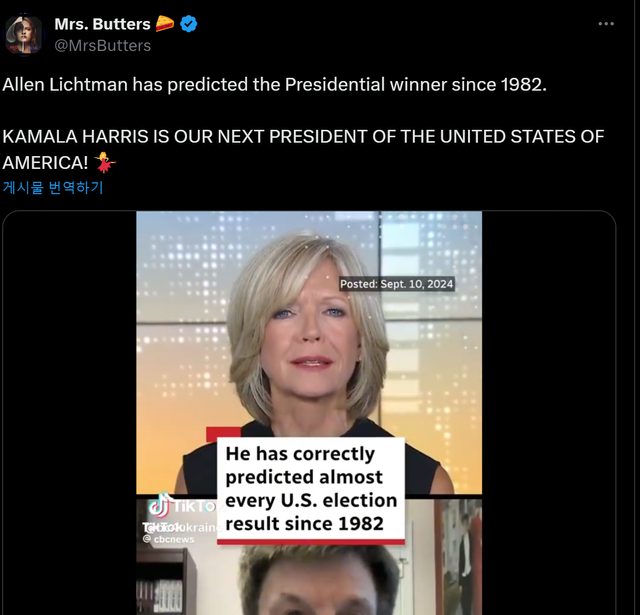Click the news anchor video thumbnail
Viewport: 640px width, 615px height.
tap(309, 330)
